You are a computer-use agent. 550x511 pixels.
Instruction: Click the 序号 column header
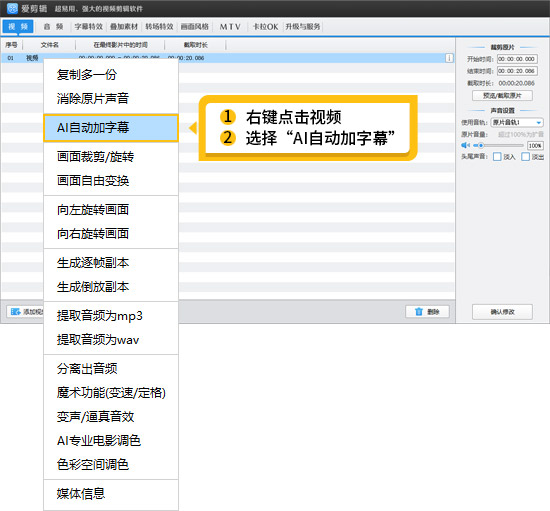(11, 45)
